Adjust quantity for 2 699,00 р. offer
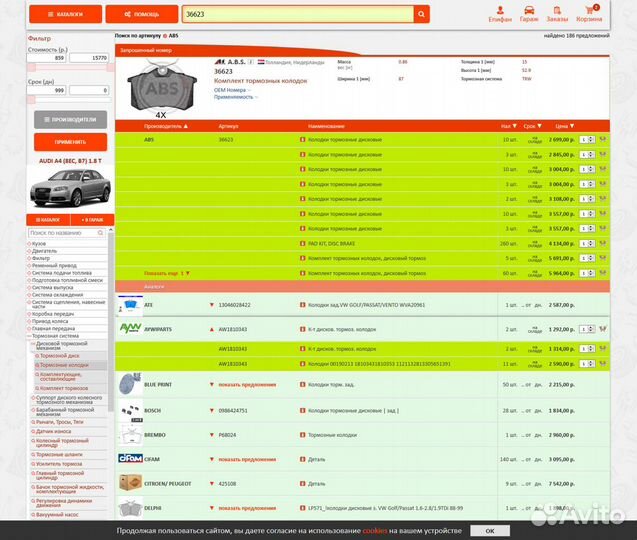The width and height of the screenshot is (637, 540). [587, 139]
